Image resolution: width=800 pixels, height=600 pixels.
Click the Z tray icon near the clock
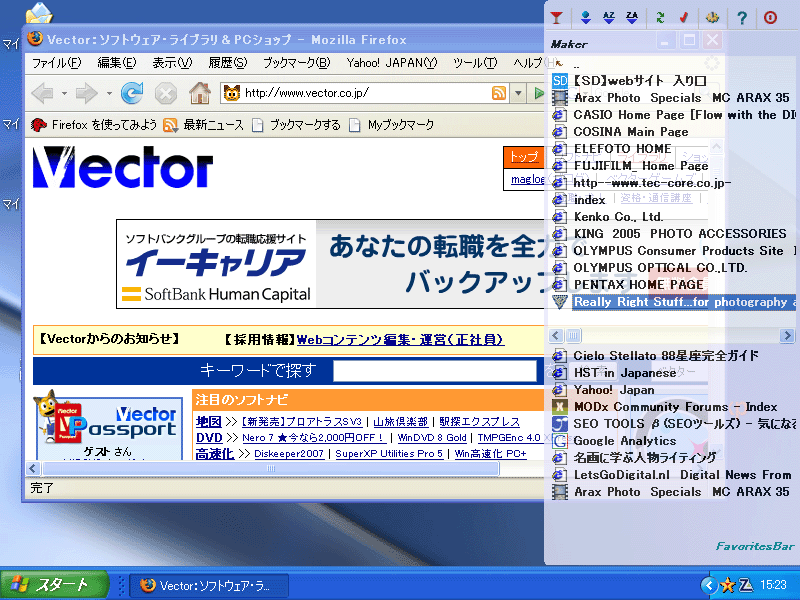(x=745, y=585)
